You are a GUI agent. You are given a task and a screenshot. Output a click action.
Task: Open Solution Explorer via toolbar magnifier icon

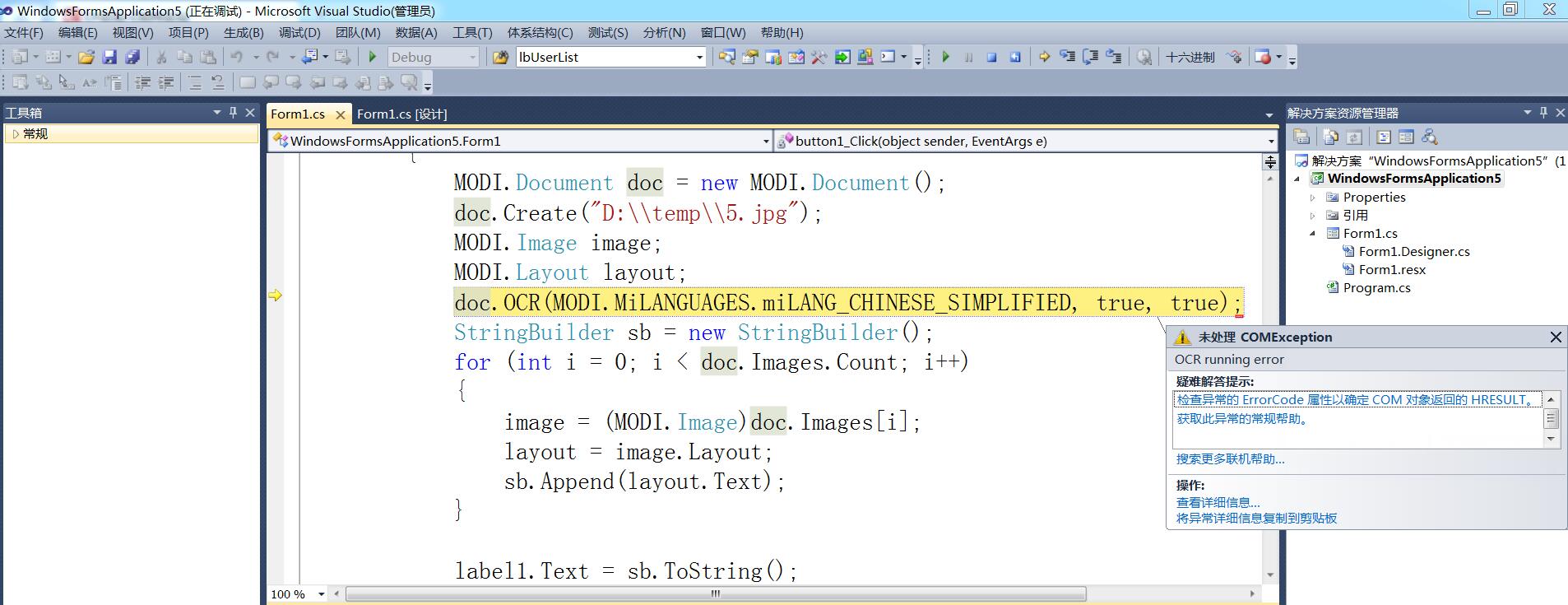(x=727, y=57)
